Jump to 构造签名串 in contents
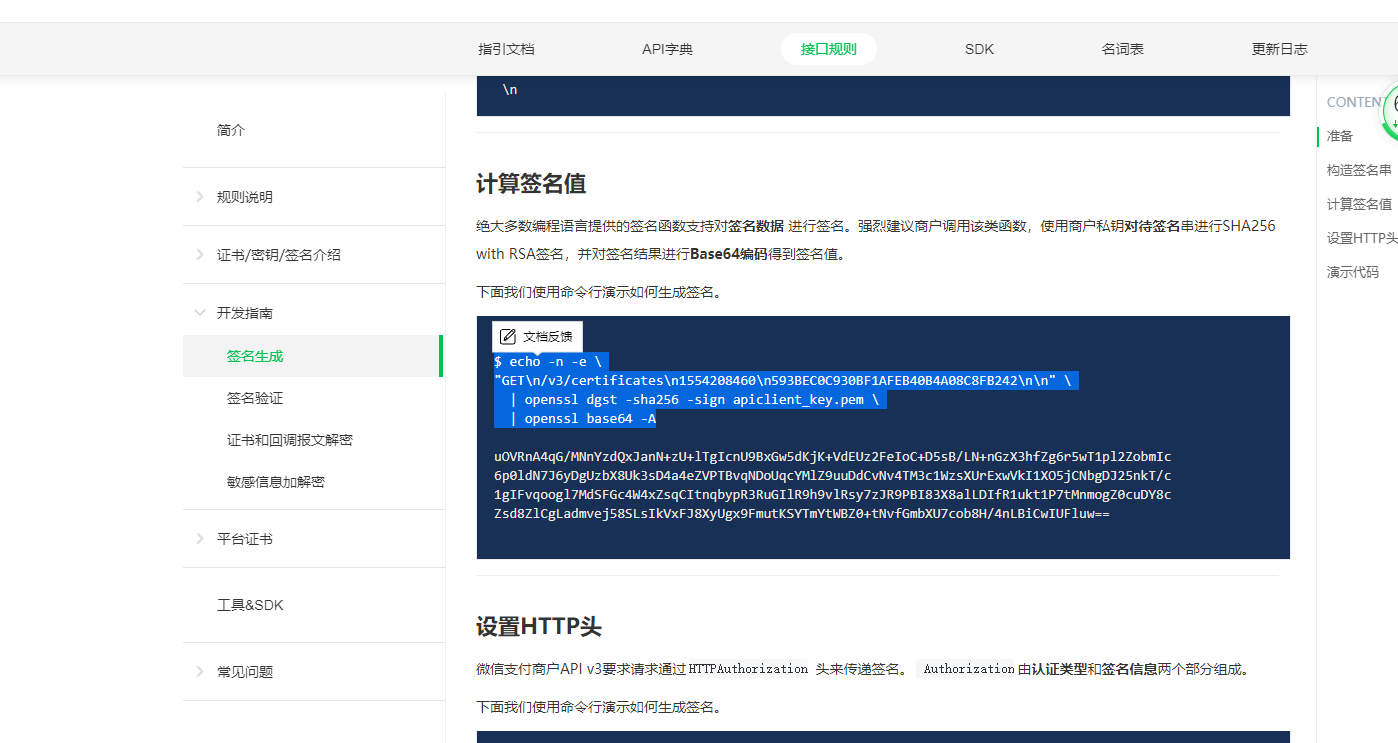 (1359, 170)
